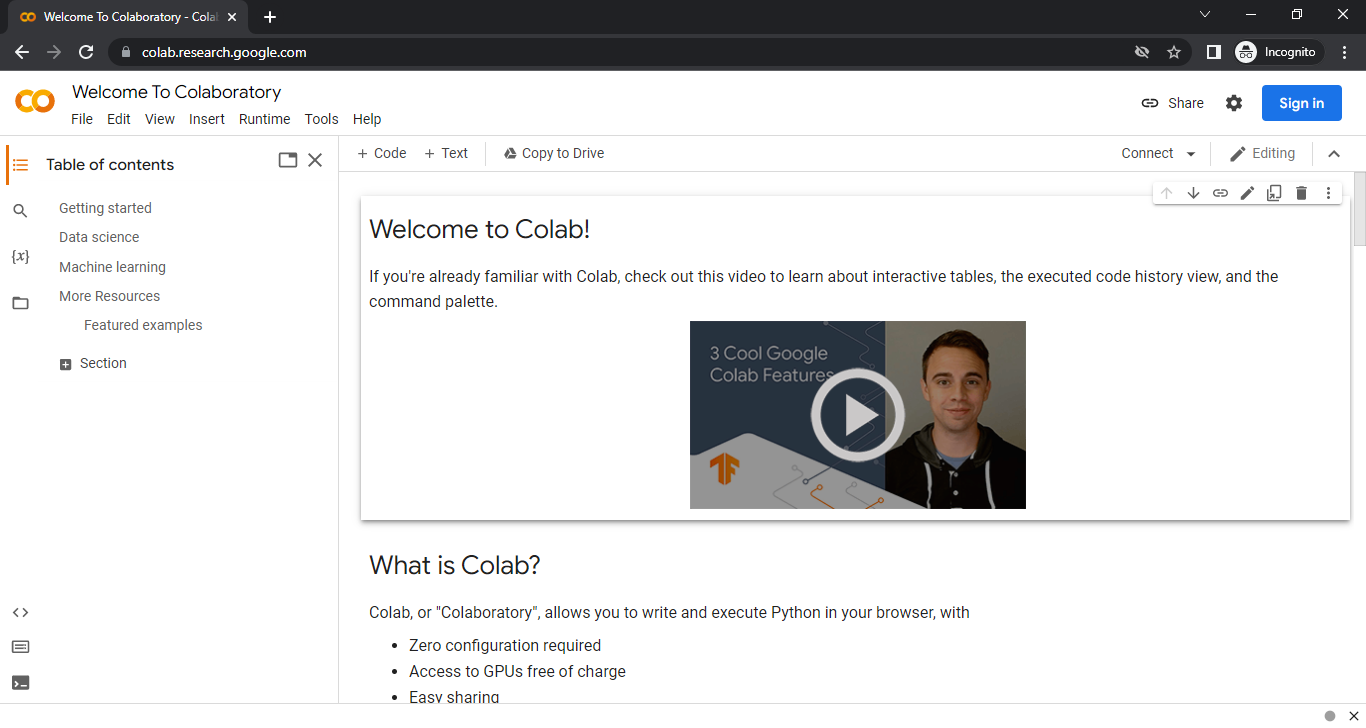Go to Featured examples subsection
This screenshot has width=1366, height=728.
(x=143, y=325)
